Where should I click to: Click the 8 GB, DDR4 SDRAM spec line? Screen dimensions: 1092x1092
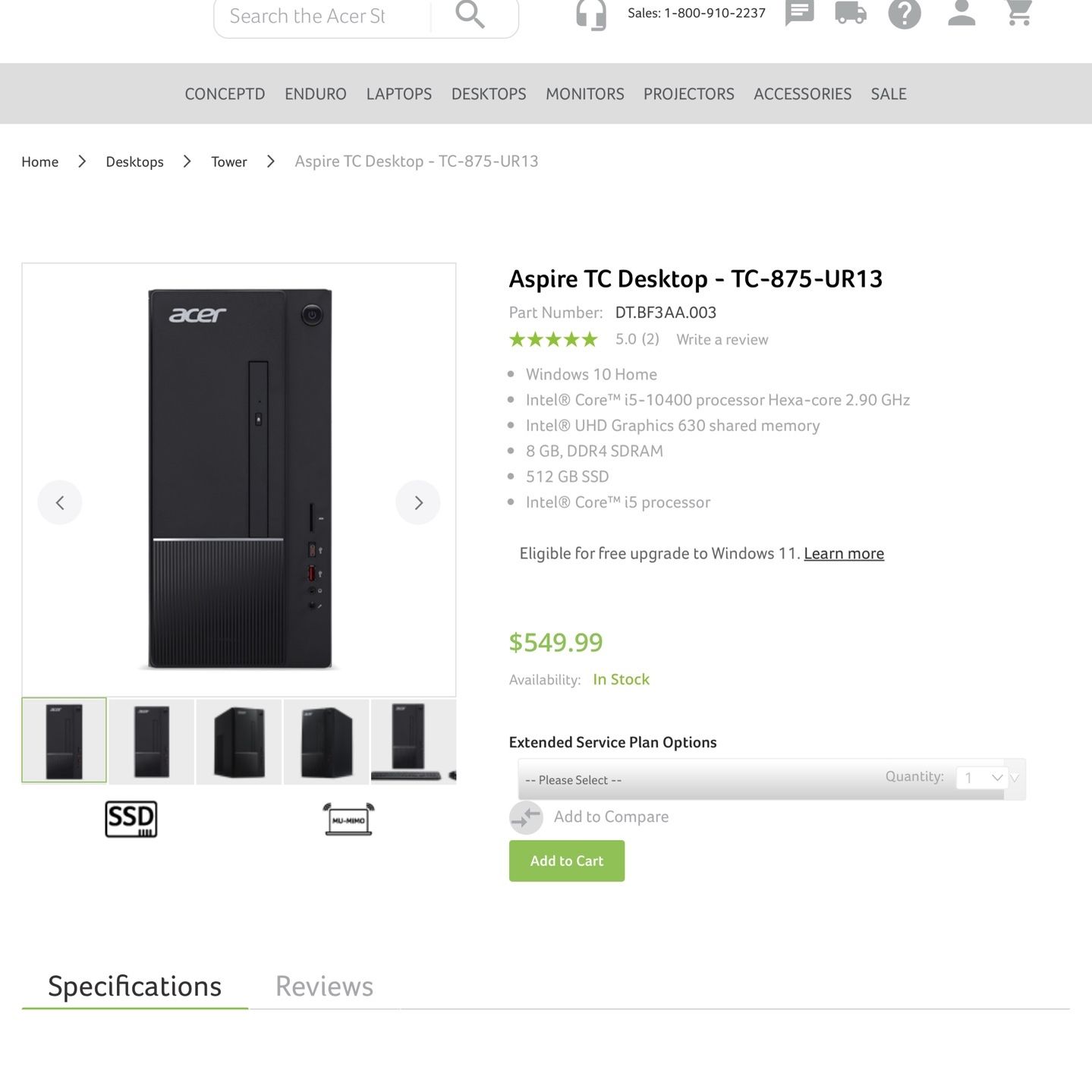point(594,451)
